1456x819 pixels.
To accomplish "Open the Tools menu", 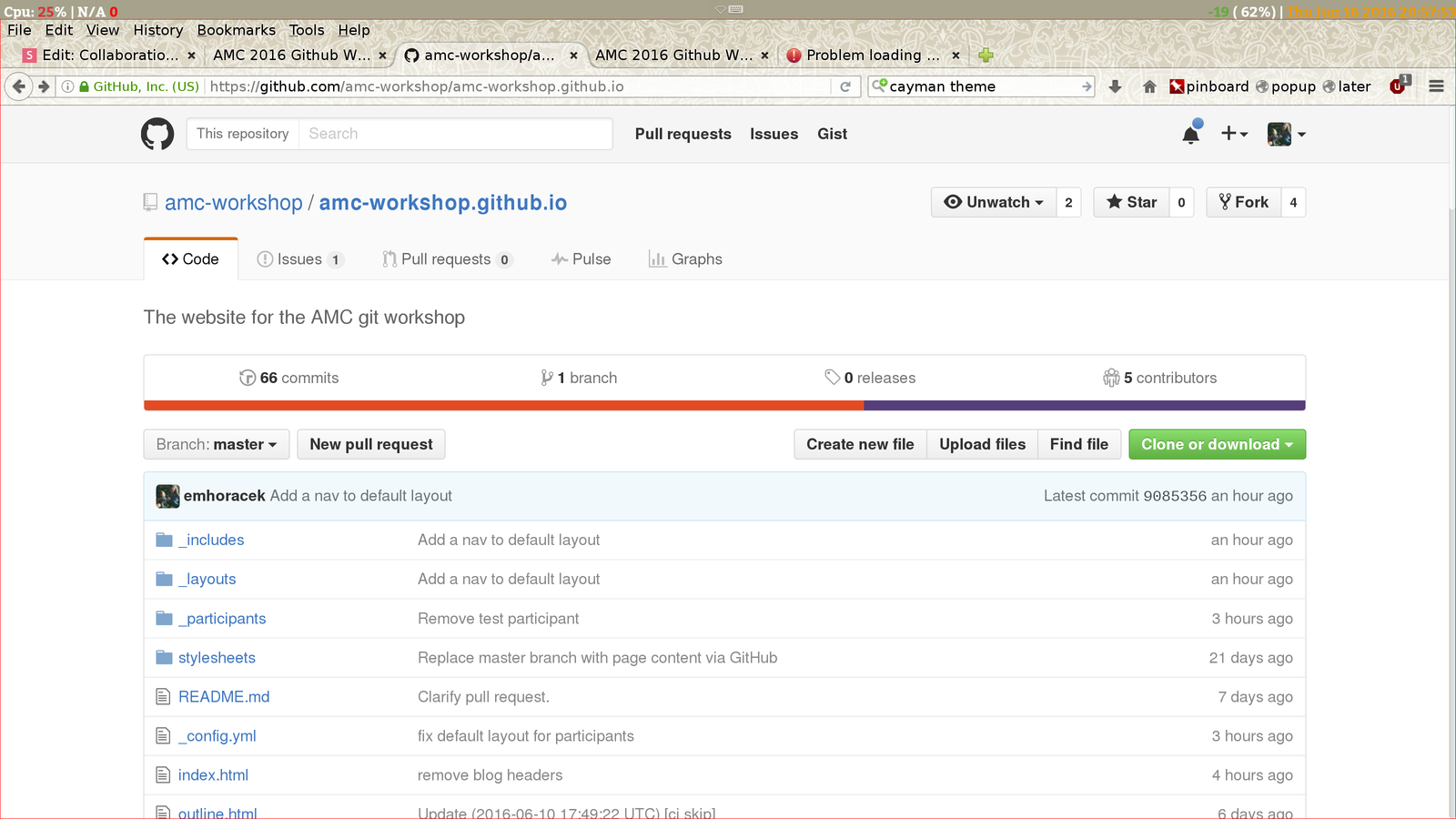I will (x=307, y=30).
